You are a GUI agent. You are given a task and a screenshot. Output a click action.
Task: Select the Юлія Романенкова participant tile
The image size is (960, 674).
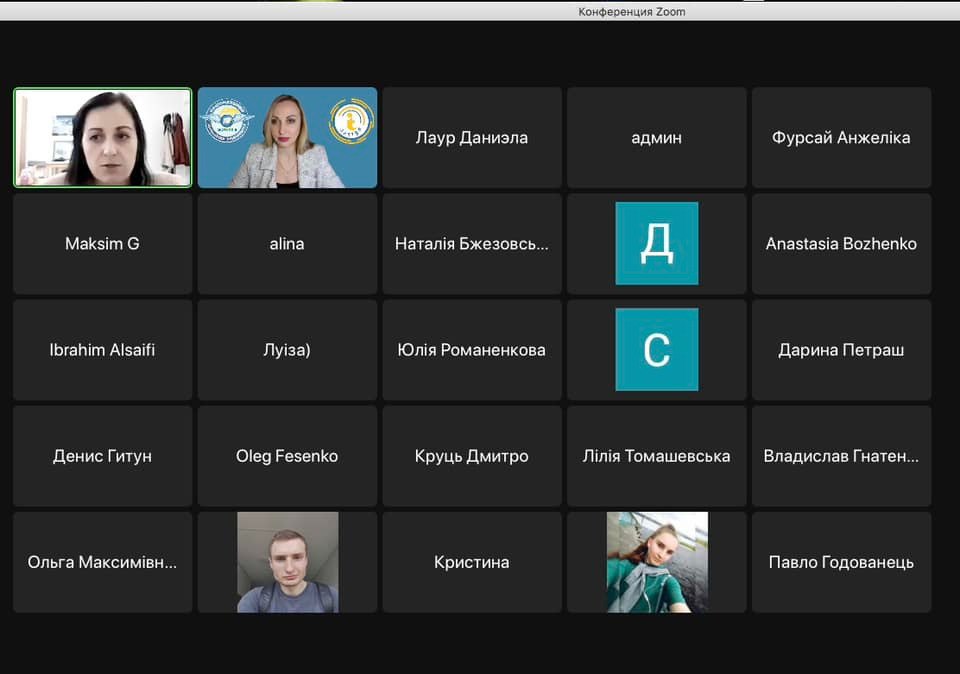[472, 350]
